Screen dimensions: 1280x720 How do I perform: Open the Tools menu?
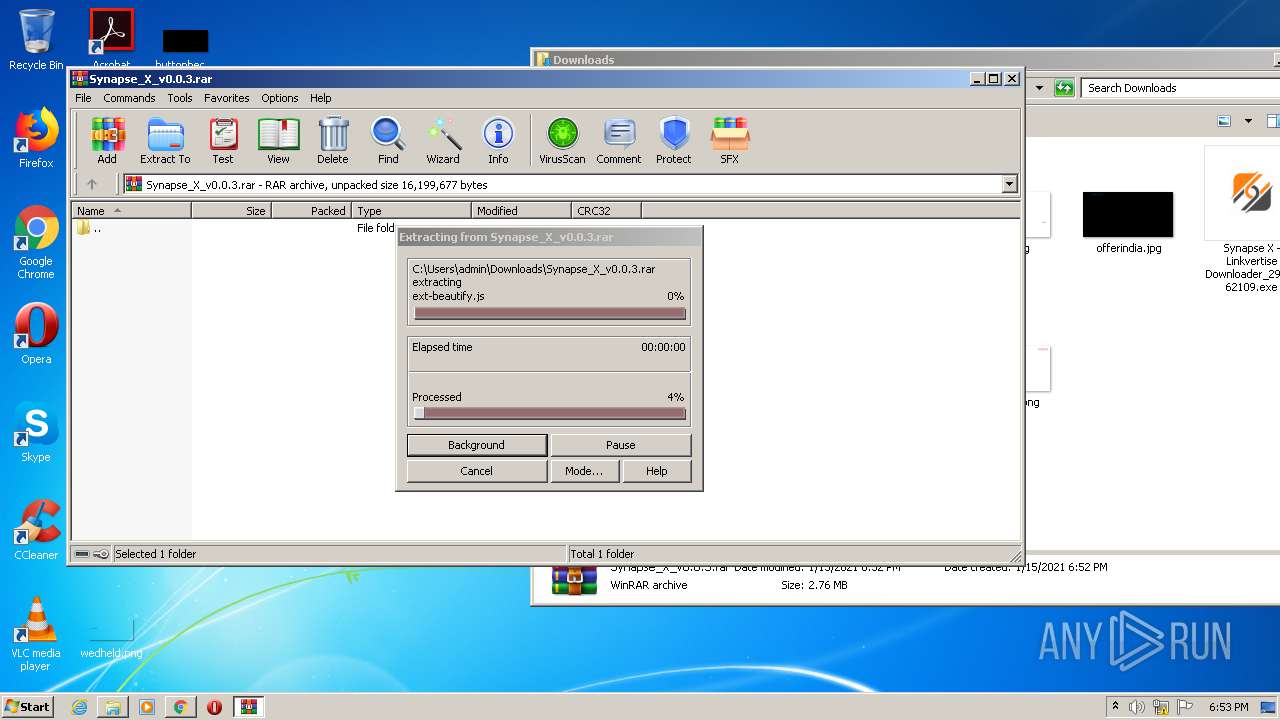[180, 98]
